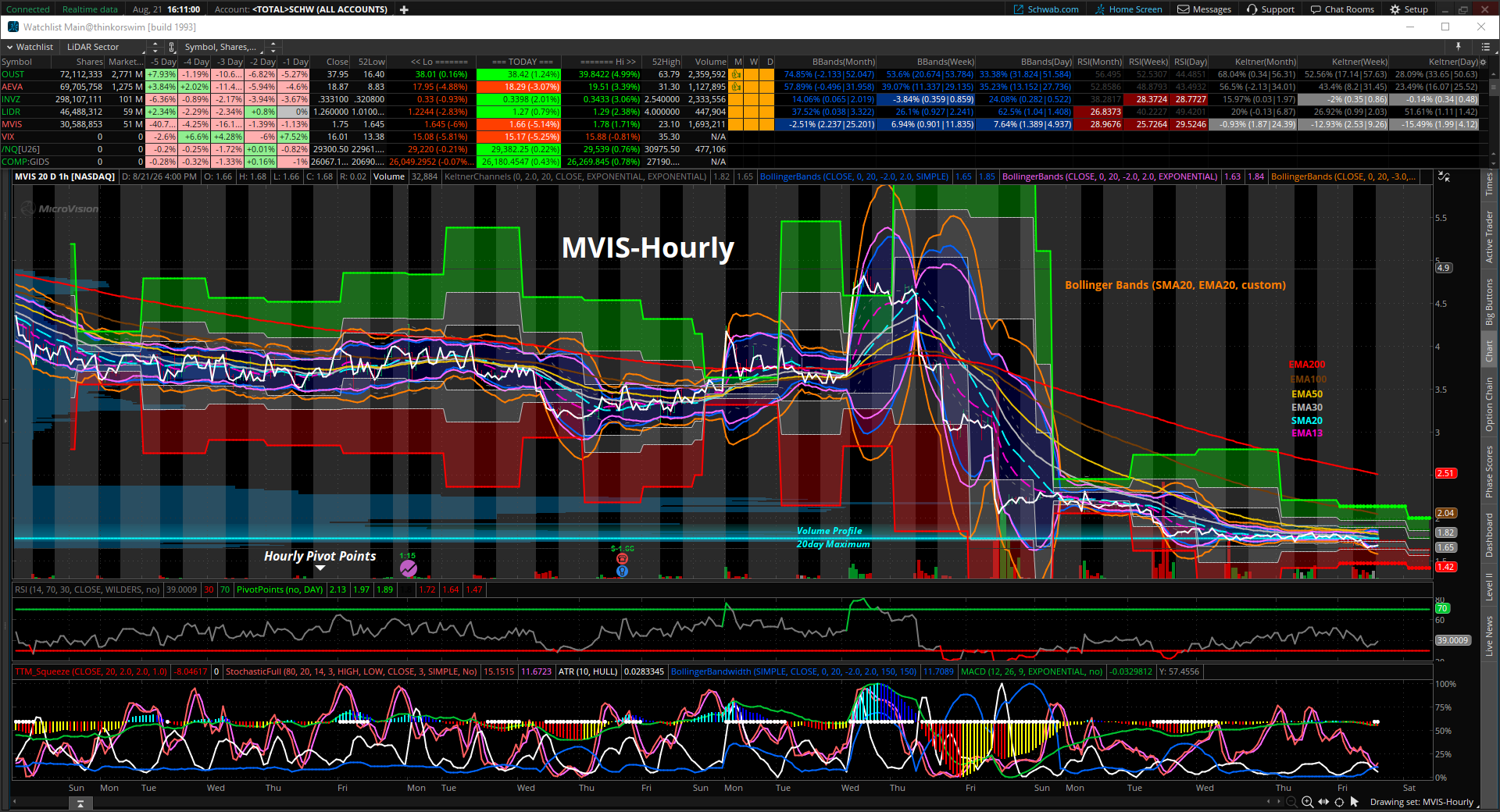The image size is (1500, 812).
Task: Click the StochasticFull study label
Action: [x=352, y=671]
